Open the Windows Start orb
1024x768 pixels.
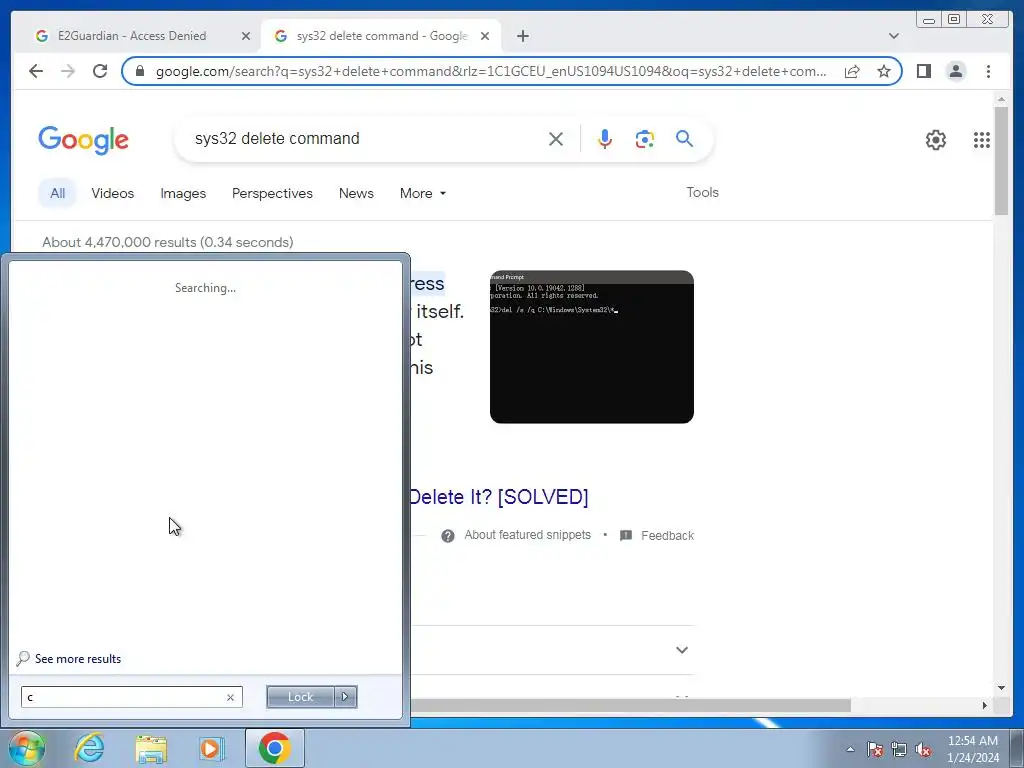coord(27,748)
